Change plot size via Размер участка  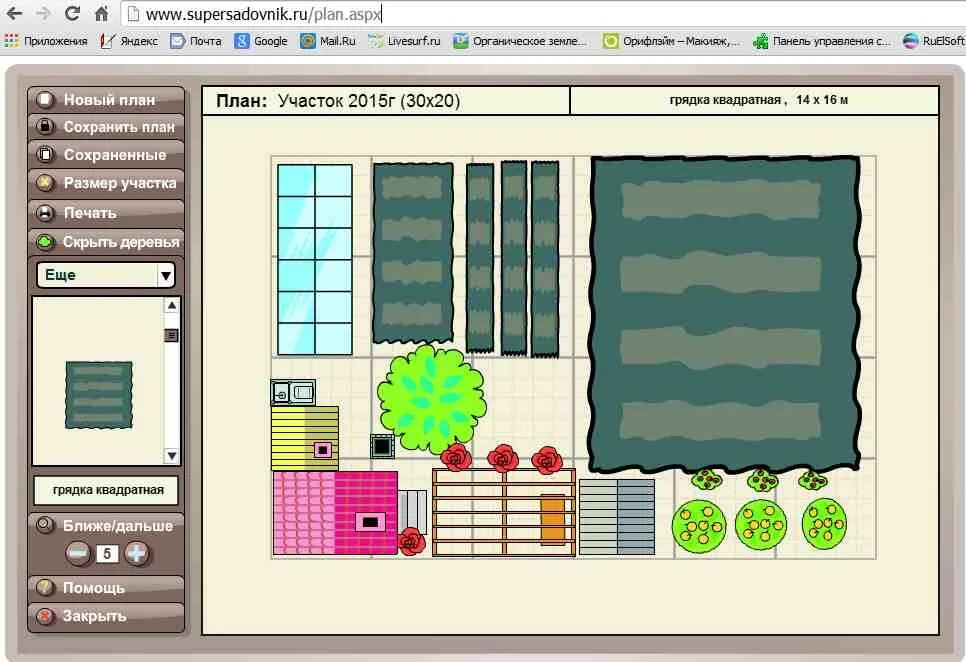pyautogui.click(x=106, y=183)
